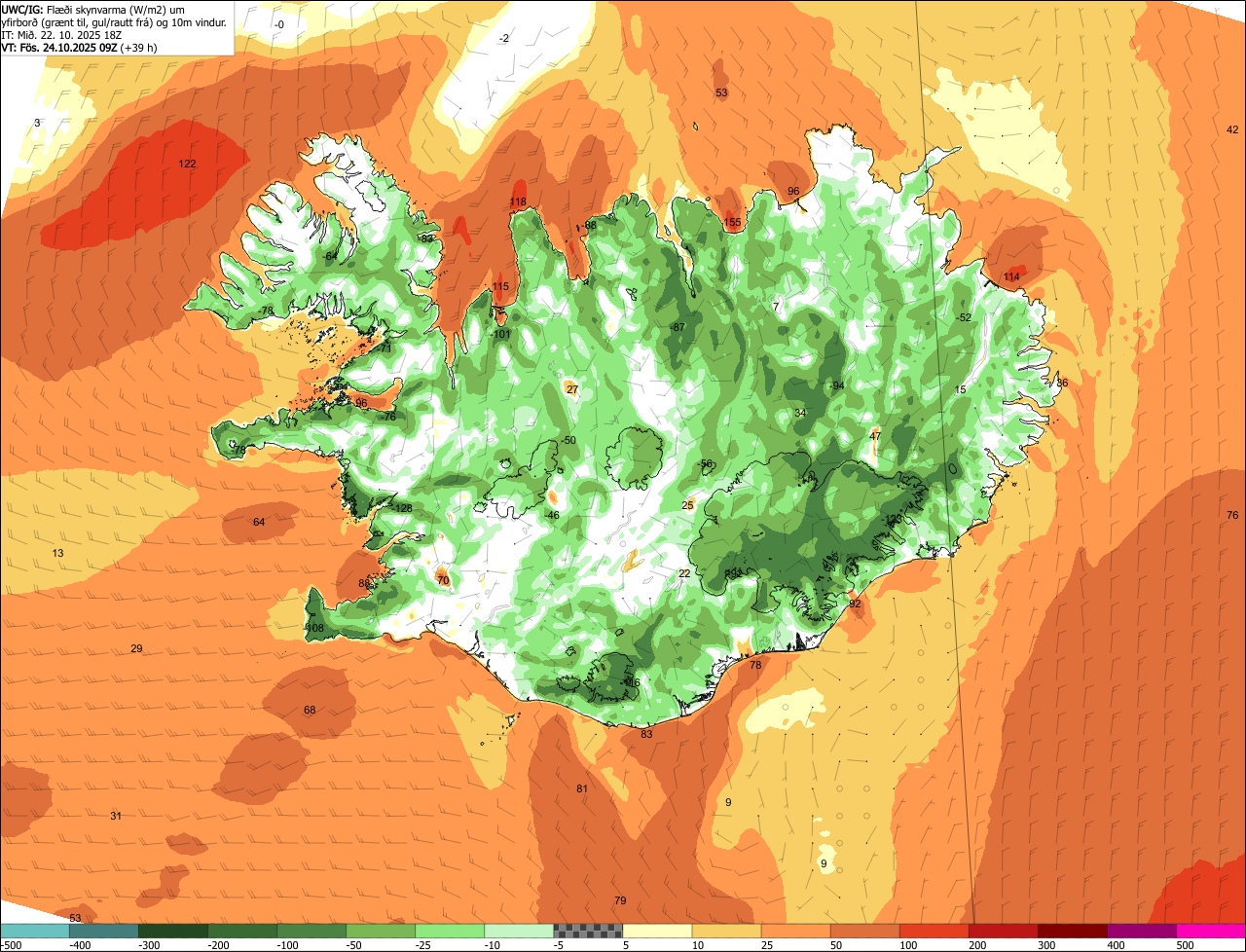The height and width of the screenshot is (952, 1246).
Task: Click the 27 value in the interior
Action: [x=572, y=389]
